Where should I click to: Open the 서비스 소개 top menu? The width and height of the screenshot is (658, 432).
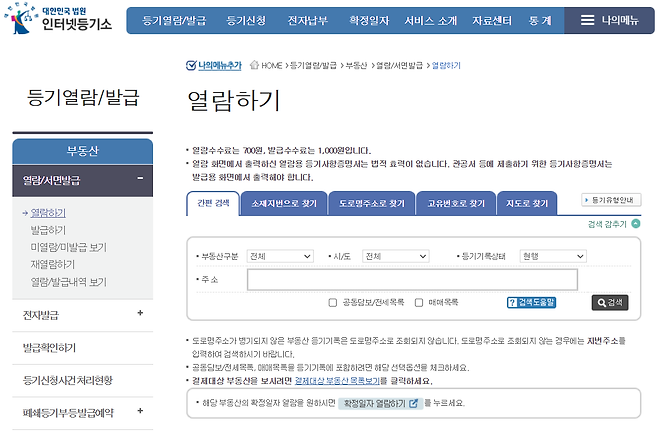click(431, 21)
